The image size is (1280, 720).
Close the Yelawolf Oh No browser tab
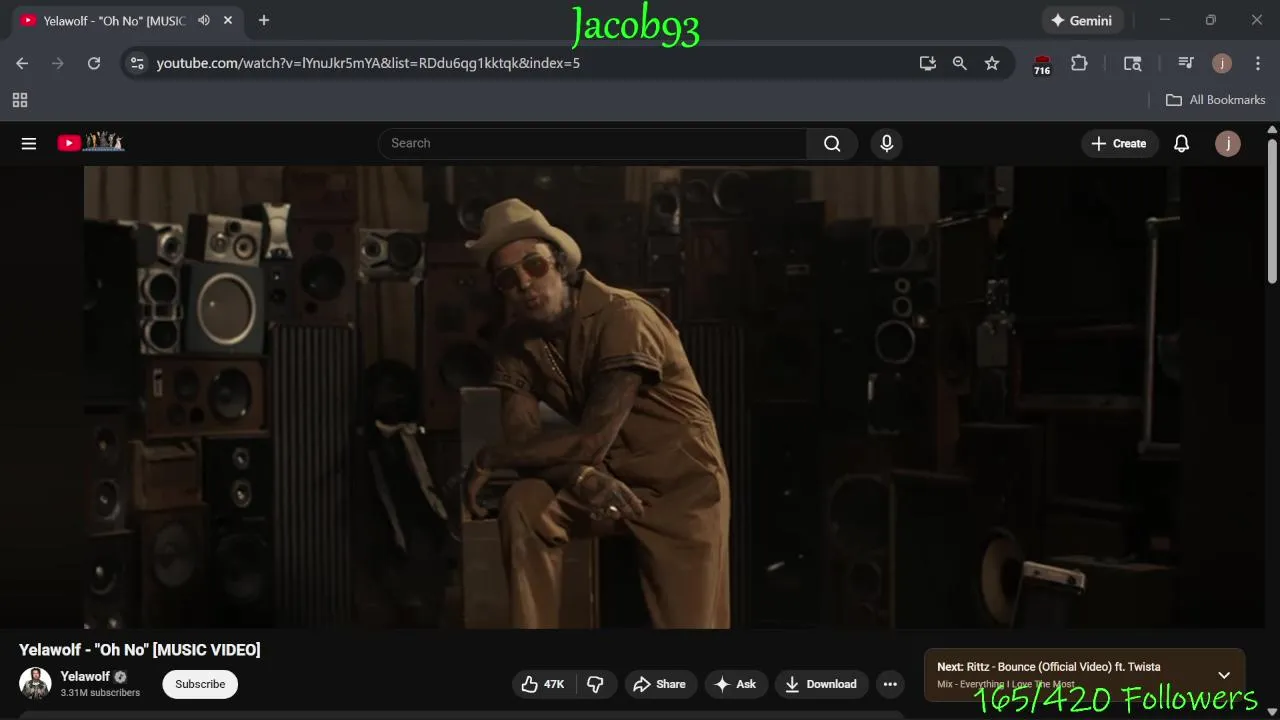coord(228,20)
